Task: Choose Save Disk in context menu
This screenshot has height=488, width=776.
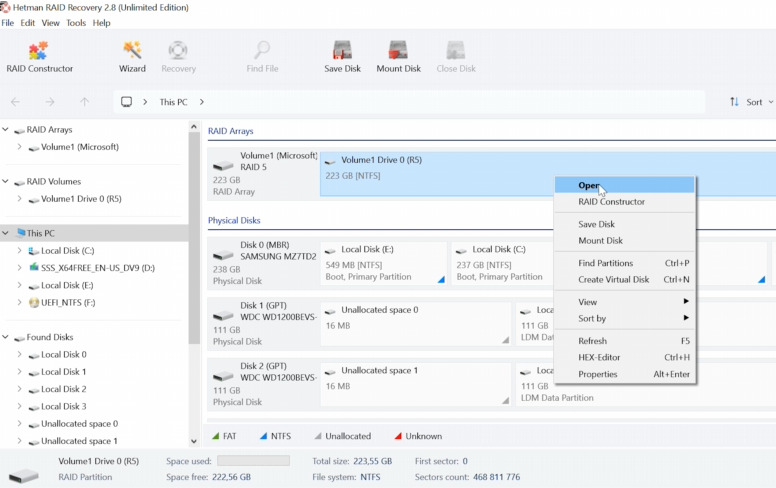Action: click(625, 224)
